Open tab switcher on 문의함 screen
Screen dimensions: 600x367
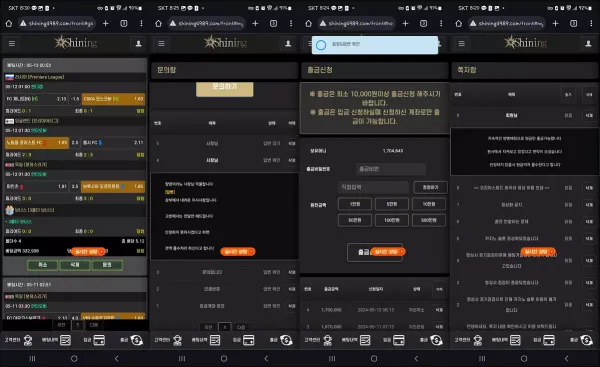274,24
